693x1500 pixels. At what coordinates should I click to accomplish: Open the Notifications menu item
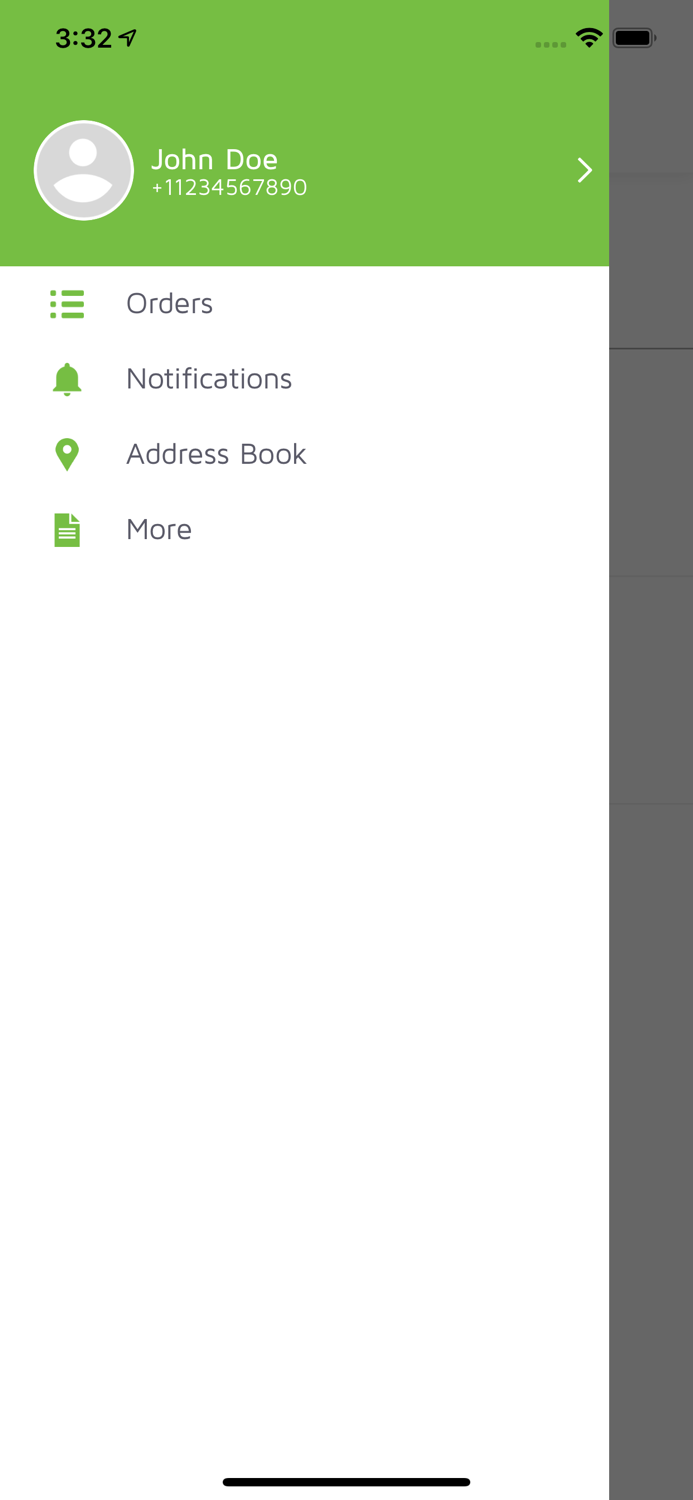[304, 379]
